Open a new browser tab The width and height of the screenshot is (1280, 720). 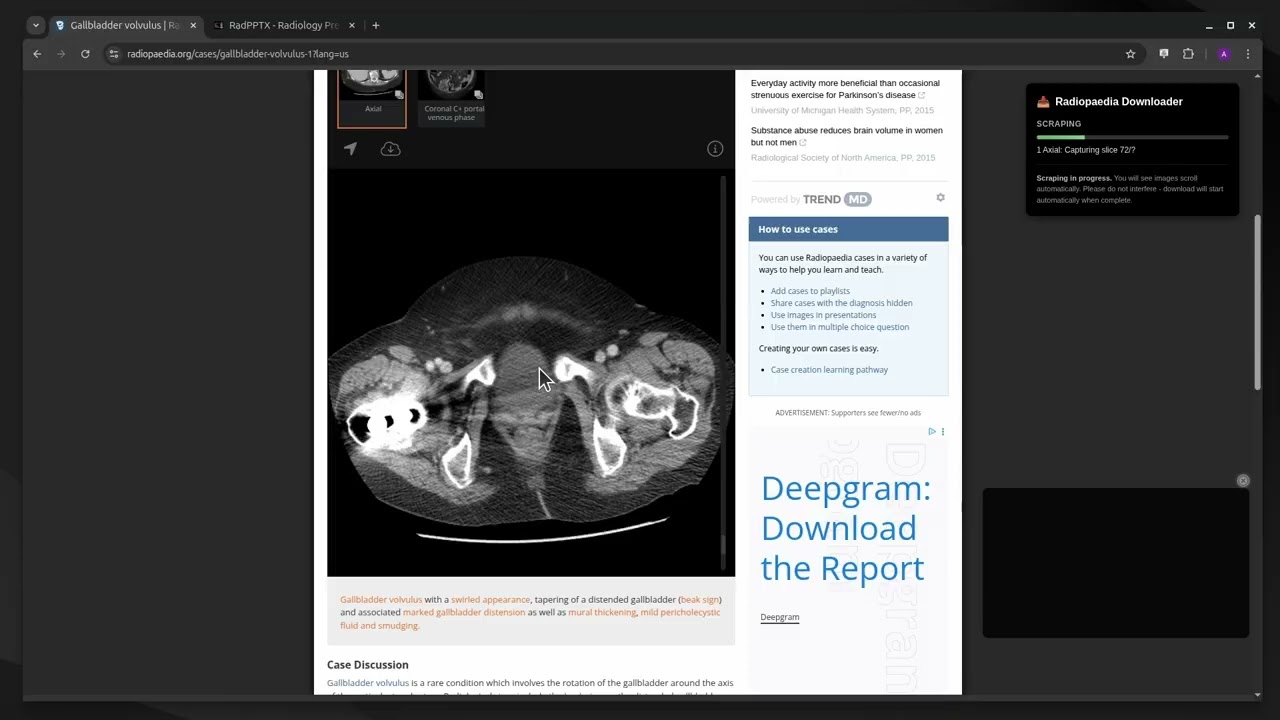(376, 25)
